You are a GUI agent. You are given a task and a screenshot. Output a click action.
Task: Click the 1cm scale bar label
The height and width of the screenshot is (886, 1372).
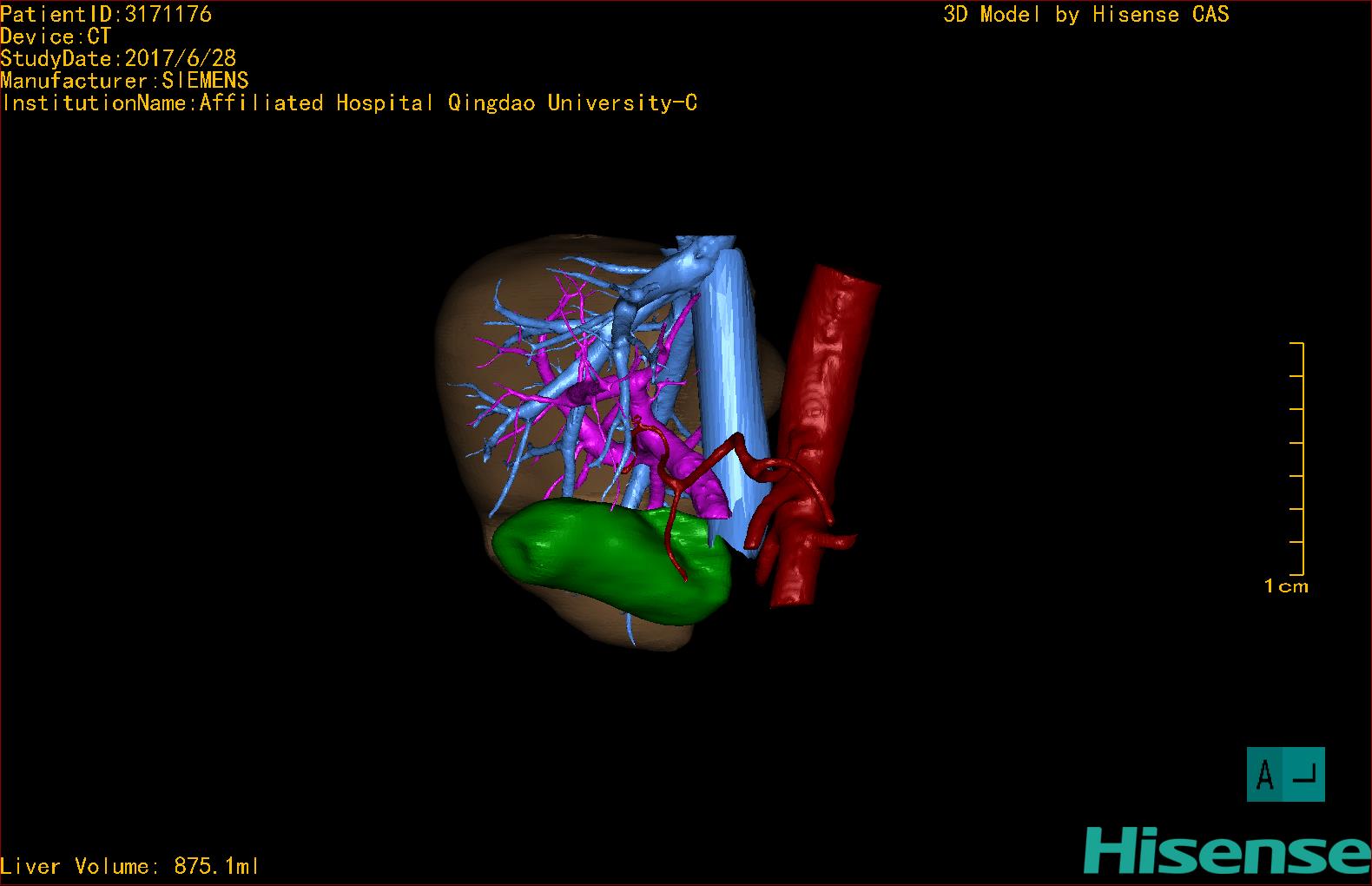click(x=1286, y=586)
